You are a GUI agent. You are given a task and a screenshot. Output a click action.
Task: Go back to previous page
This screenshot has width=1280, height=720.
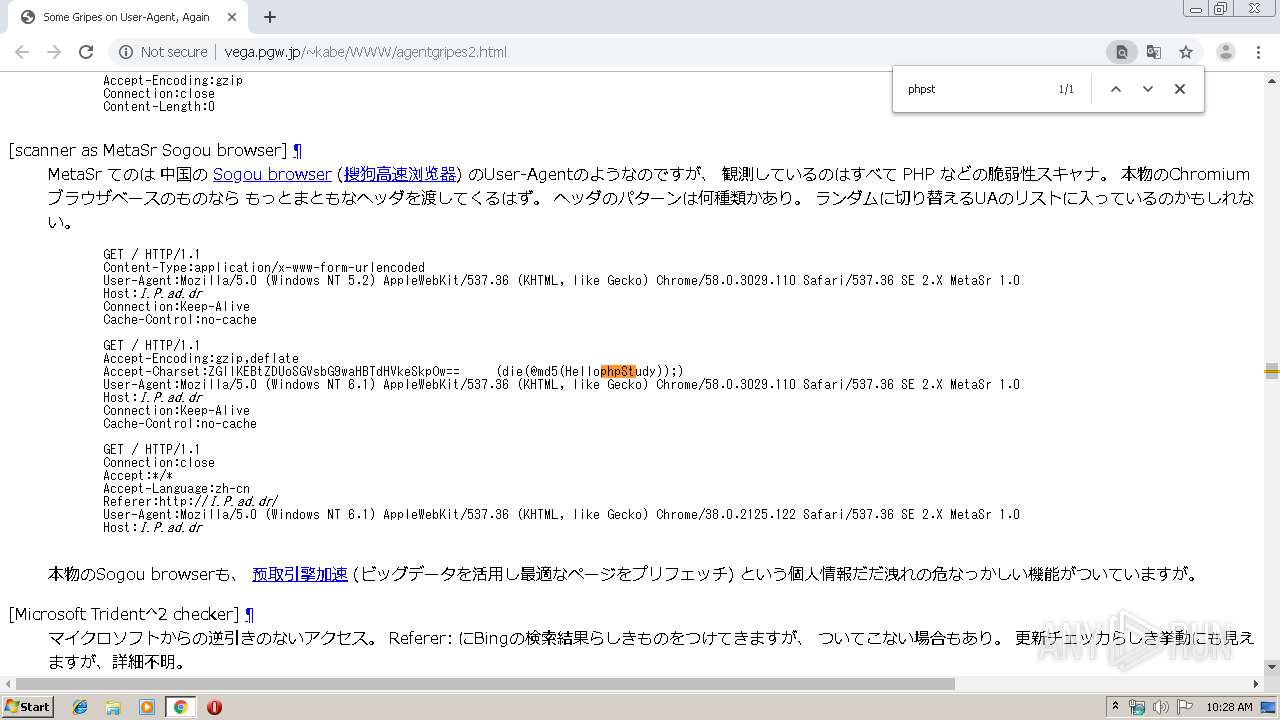point(22,52)
